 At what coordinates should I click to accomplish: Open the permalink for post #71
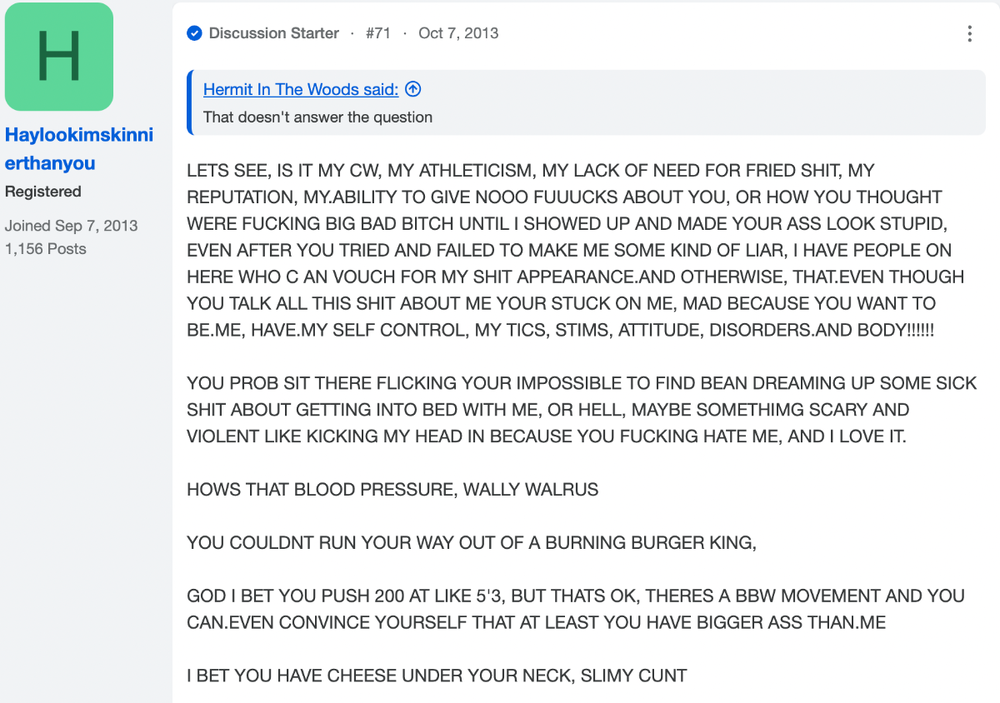378,33
